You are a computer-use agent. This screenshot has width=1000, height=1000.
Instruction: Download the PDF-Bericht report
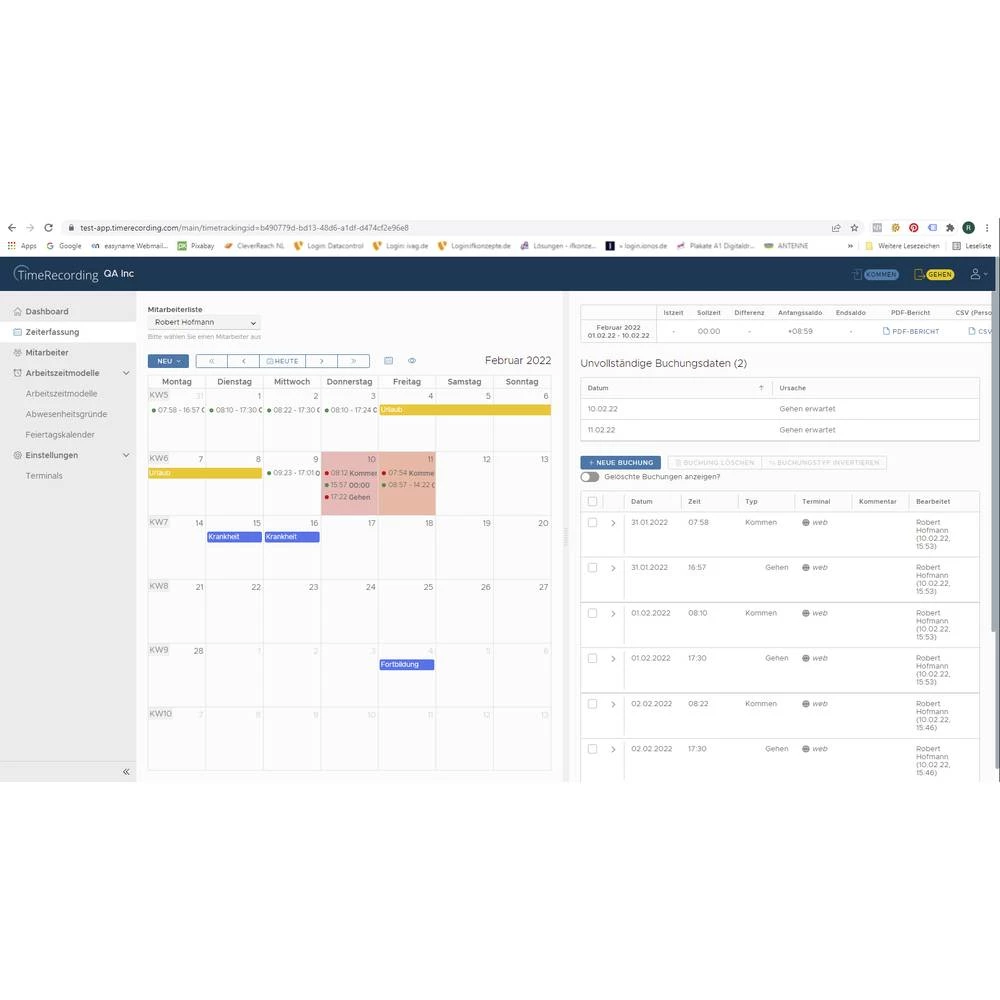point(911,331)
